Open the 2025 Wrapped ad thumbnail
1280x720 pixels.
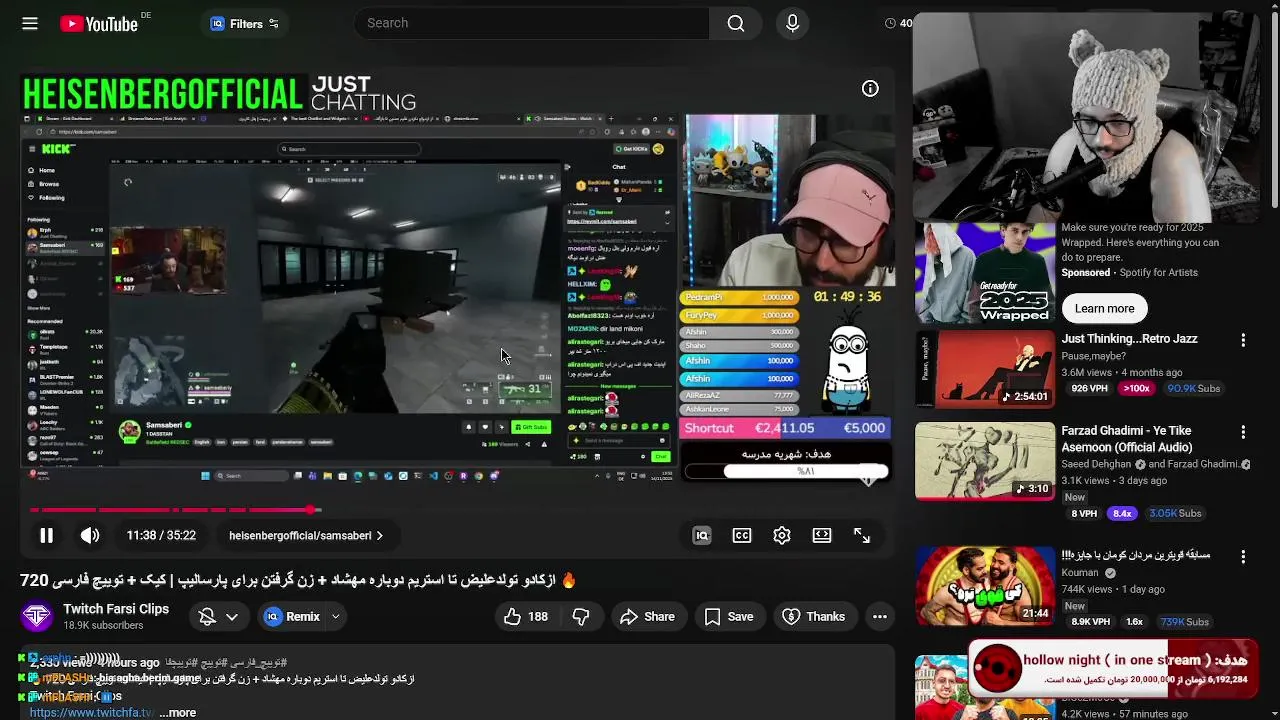click(985, 272)
